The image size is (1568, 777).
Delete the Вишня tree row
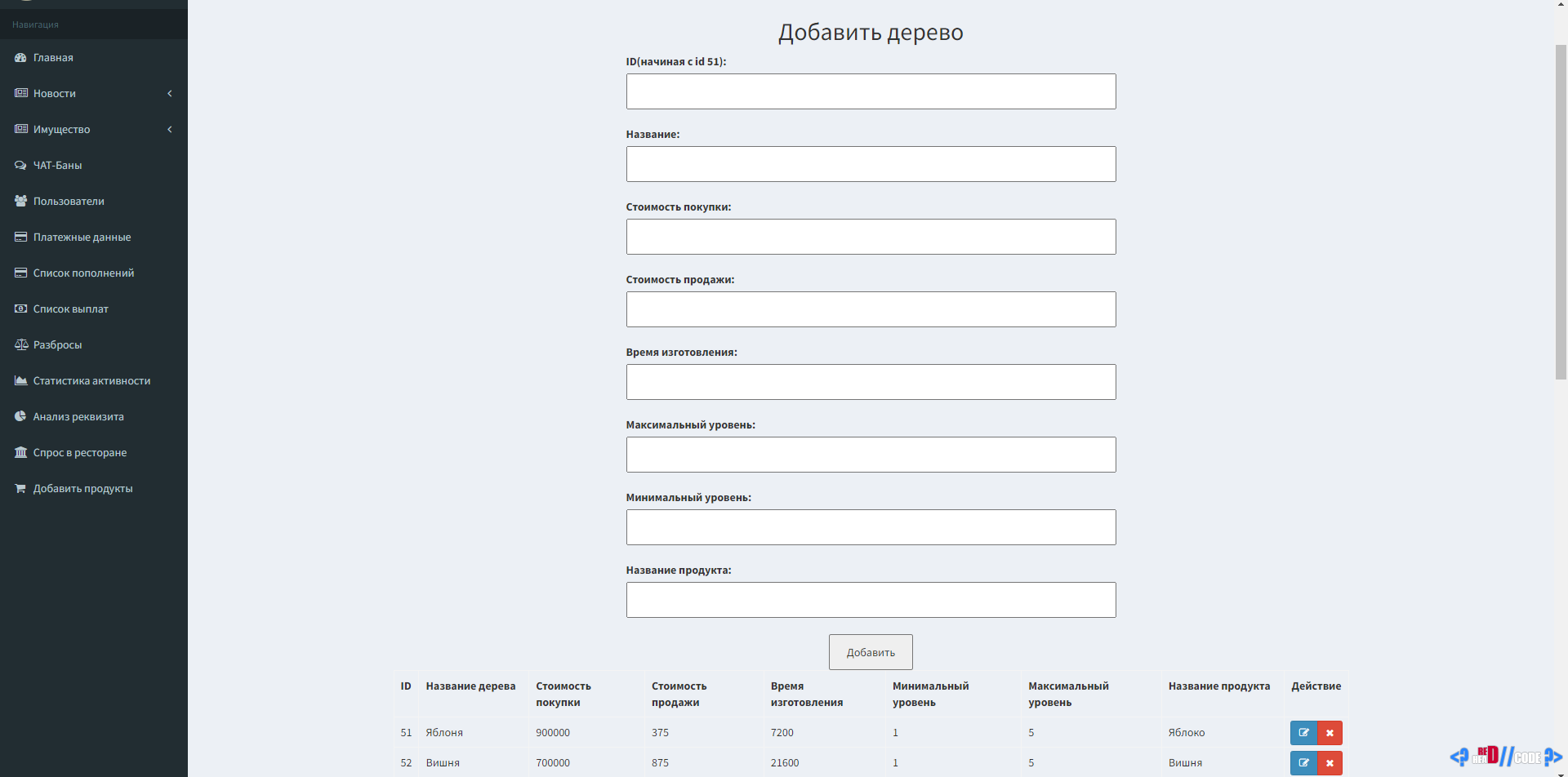tap(1330, 763)
